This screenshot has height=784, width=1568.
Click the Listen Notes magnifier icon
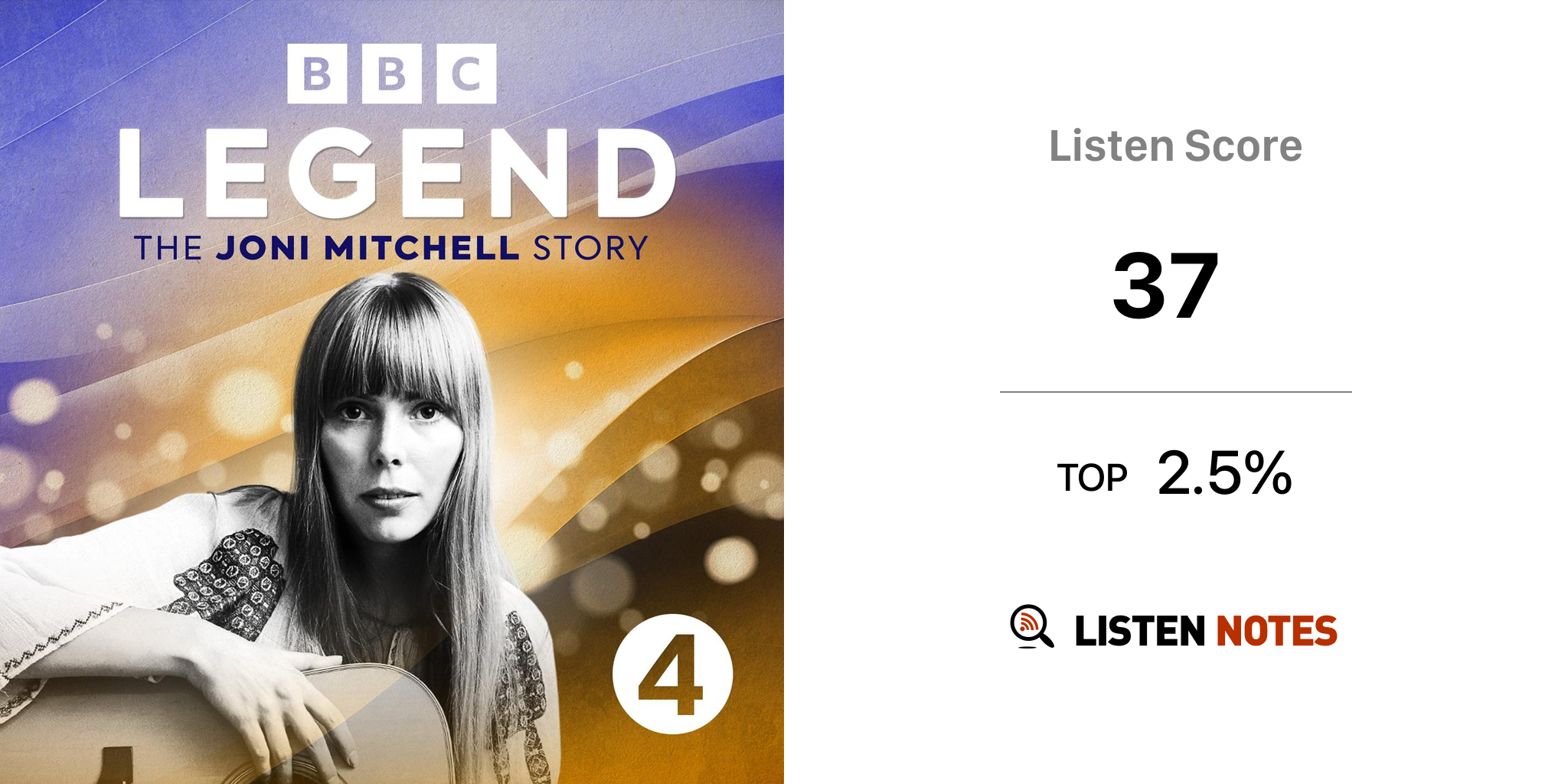click(x=1031, y=626)
